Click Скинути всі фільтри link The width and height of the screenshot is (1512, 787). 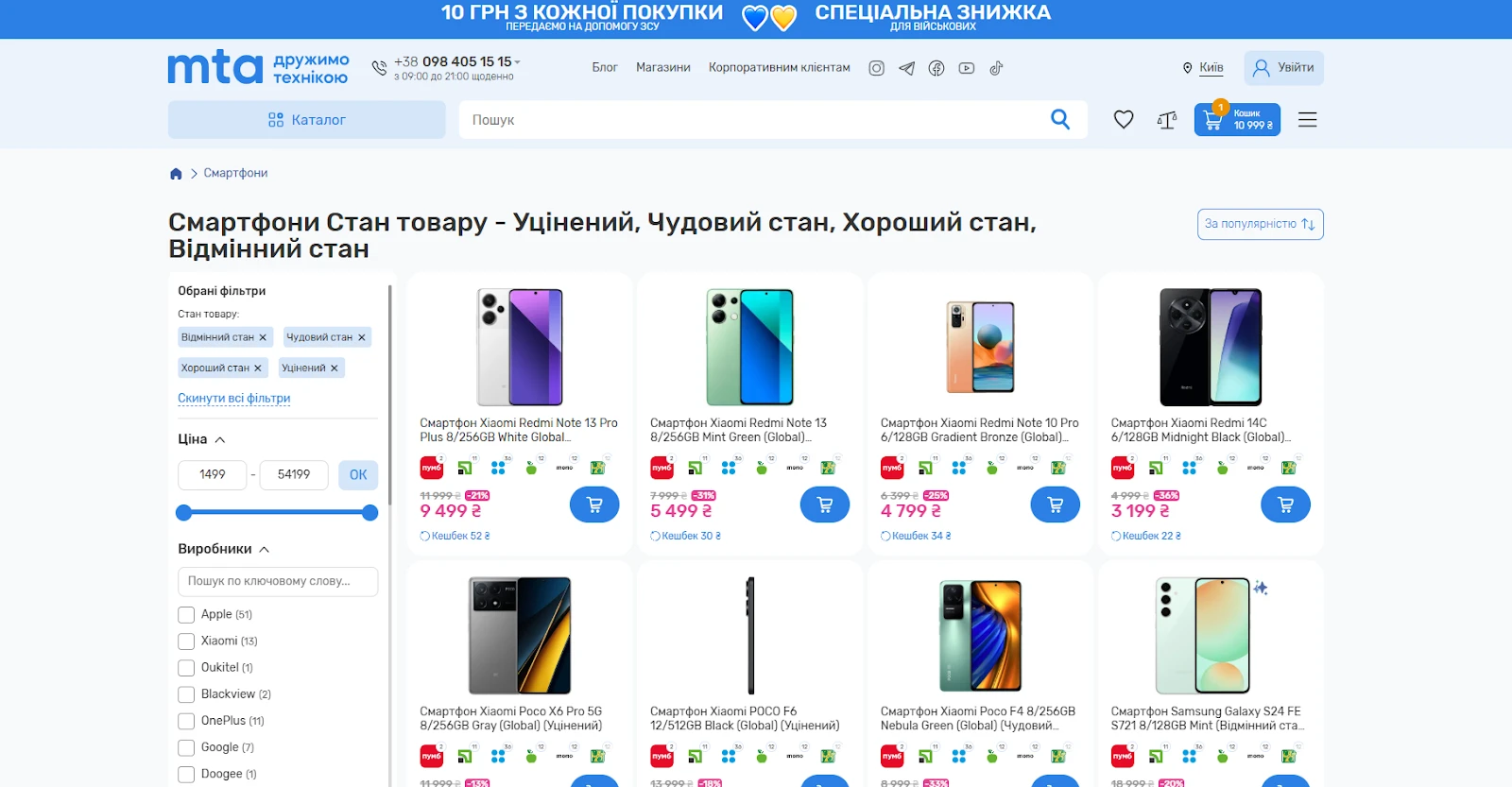[x=234, y=398]
